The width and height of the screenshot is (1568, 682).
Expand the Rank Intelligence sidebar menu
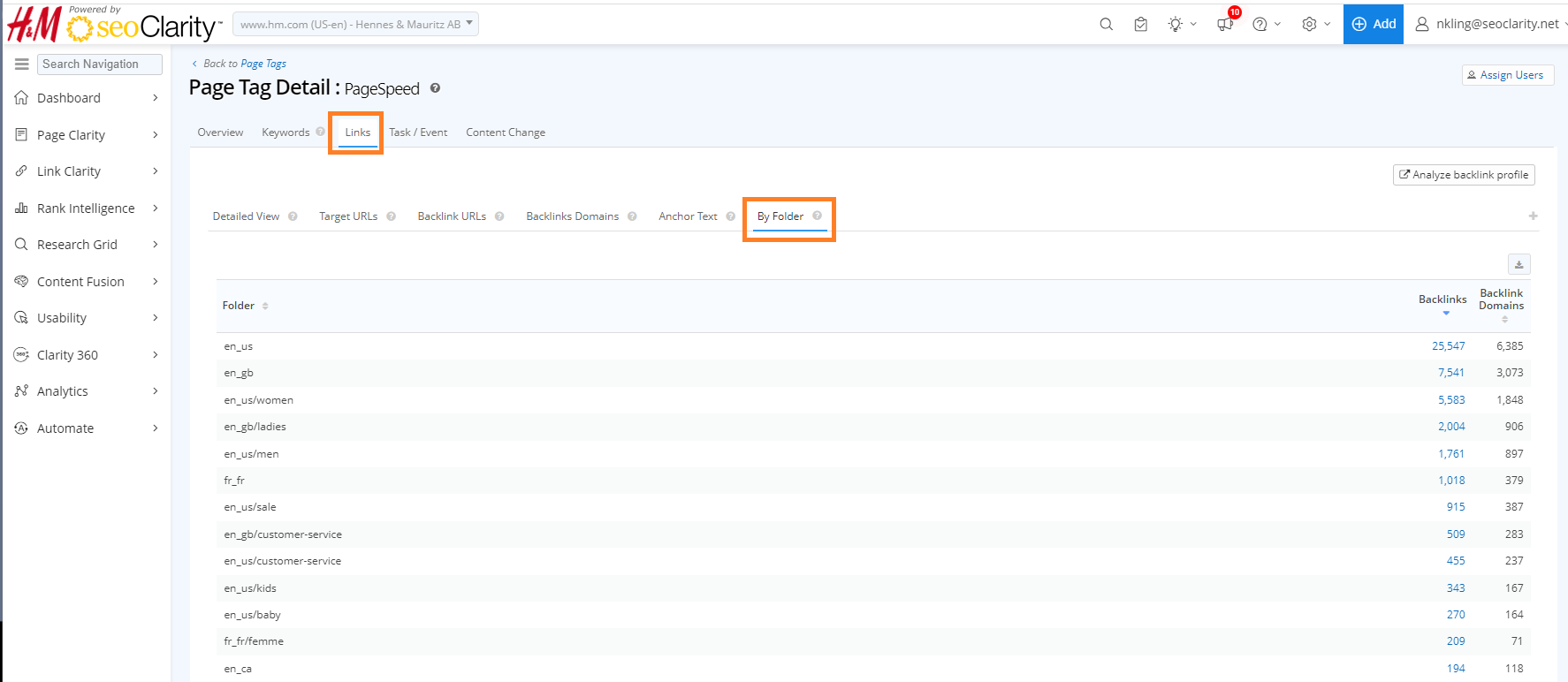coord(86,208)
